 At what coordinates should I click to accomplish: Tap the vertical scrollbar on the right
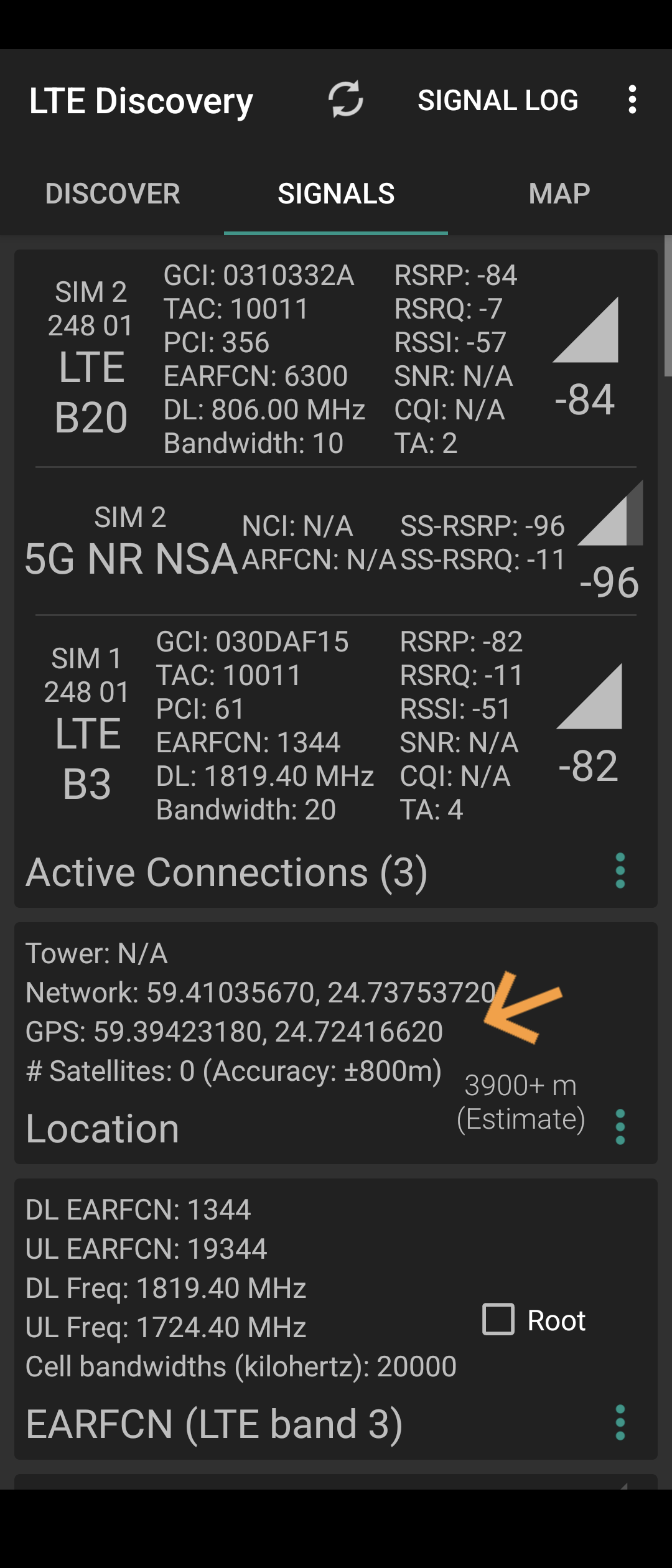[668, 306]
